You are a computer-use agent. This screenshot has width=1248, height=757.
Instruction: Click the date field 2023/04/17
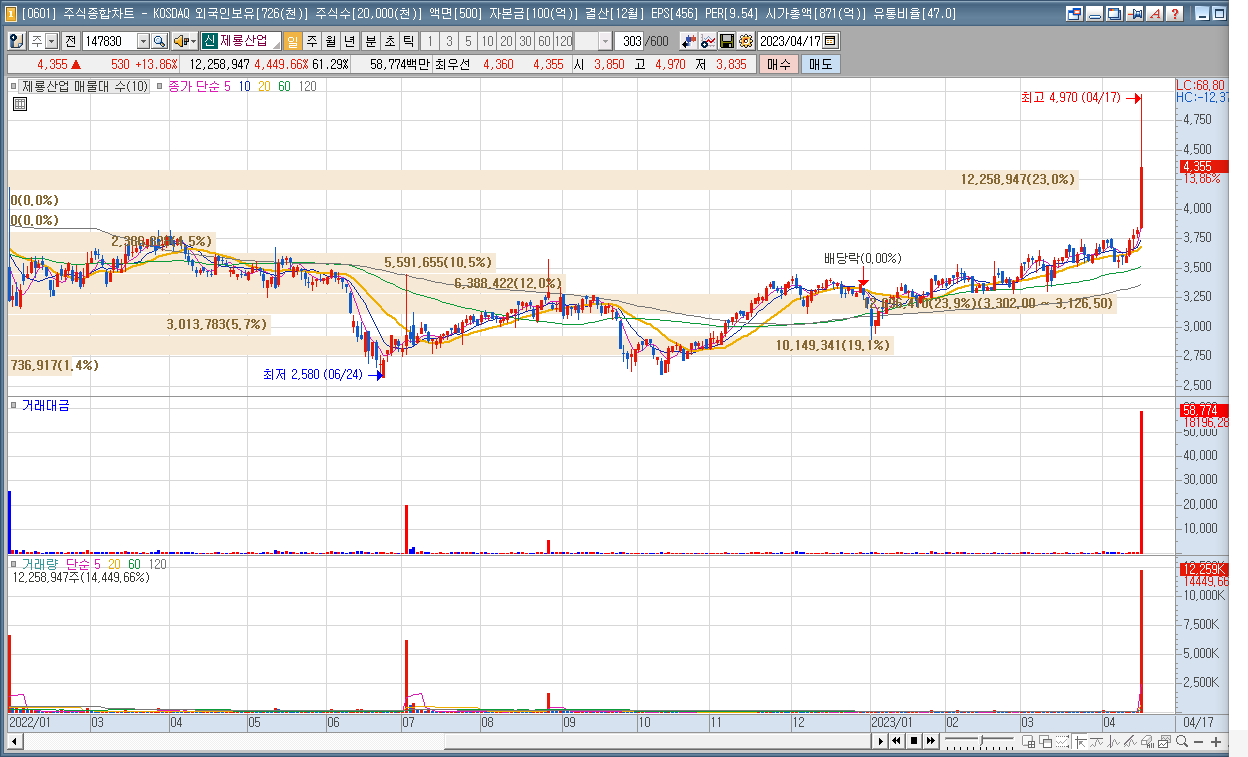coord(790,41)
